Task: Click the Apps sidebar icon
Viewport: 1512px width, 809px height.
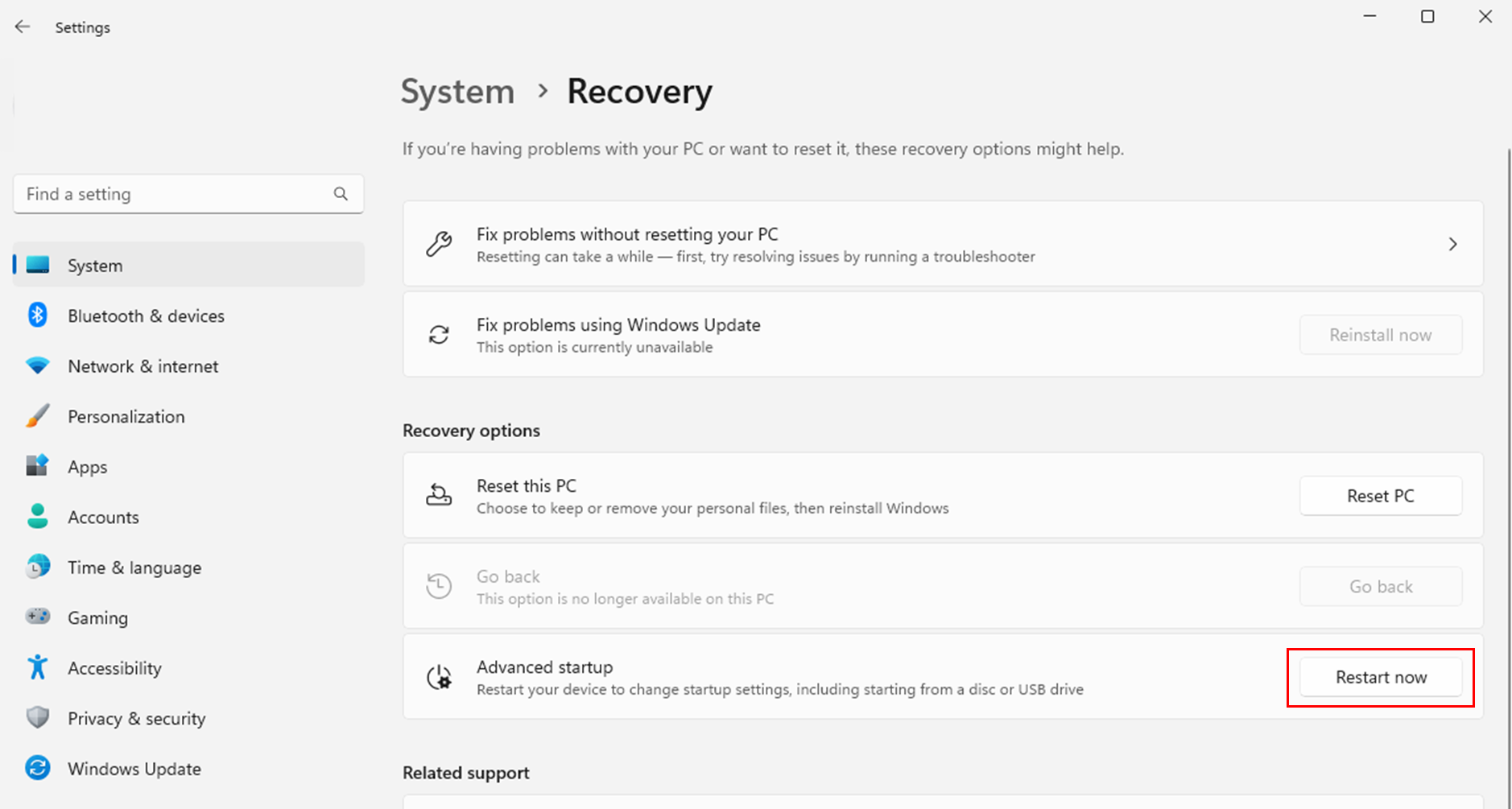Action: click(x=37, y=466)
